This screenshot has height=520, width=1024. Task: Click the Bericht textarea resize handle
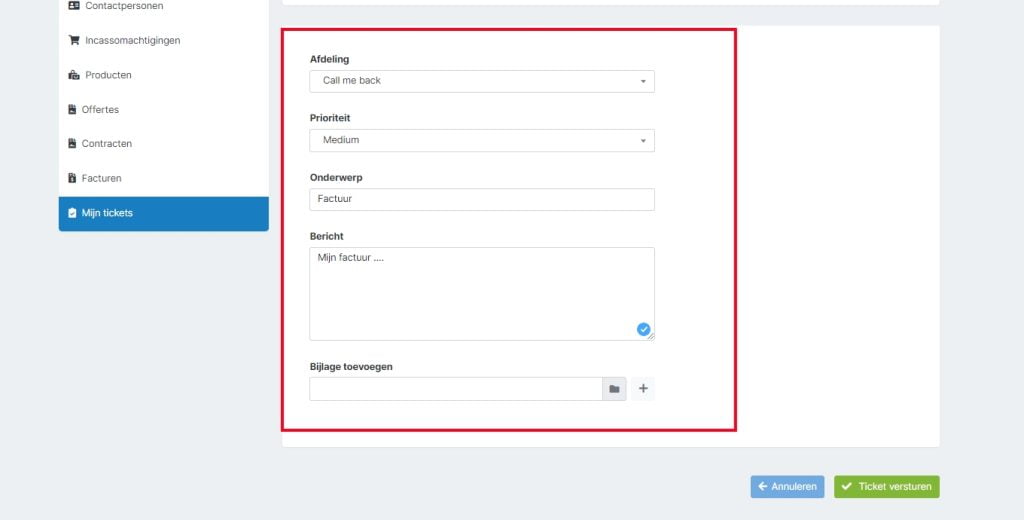pos(650,336)
